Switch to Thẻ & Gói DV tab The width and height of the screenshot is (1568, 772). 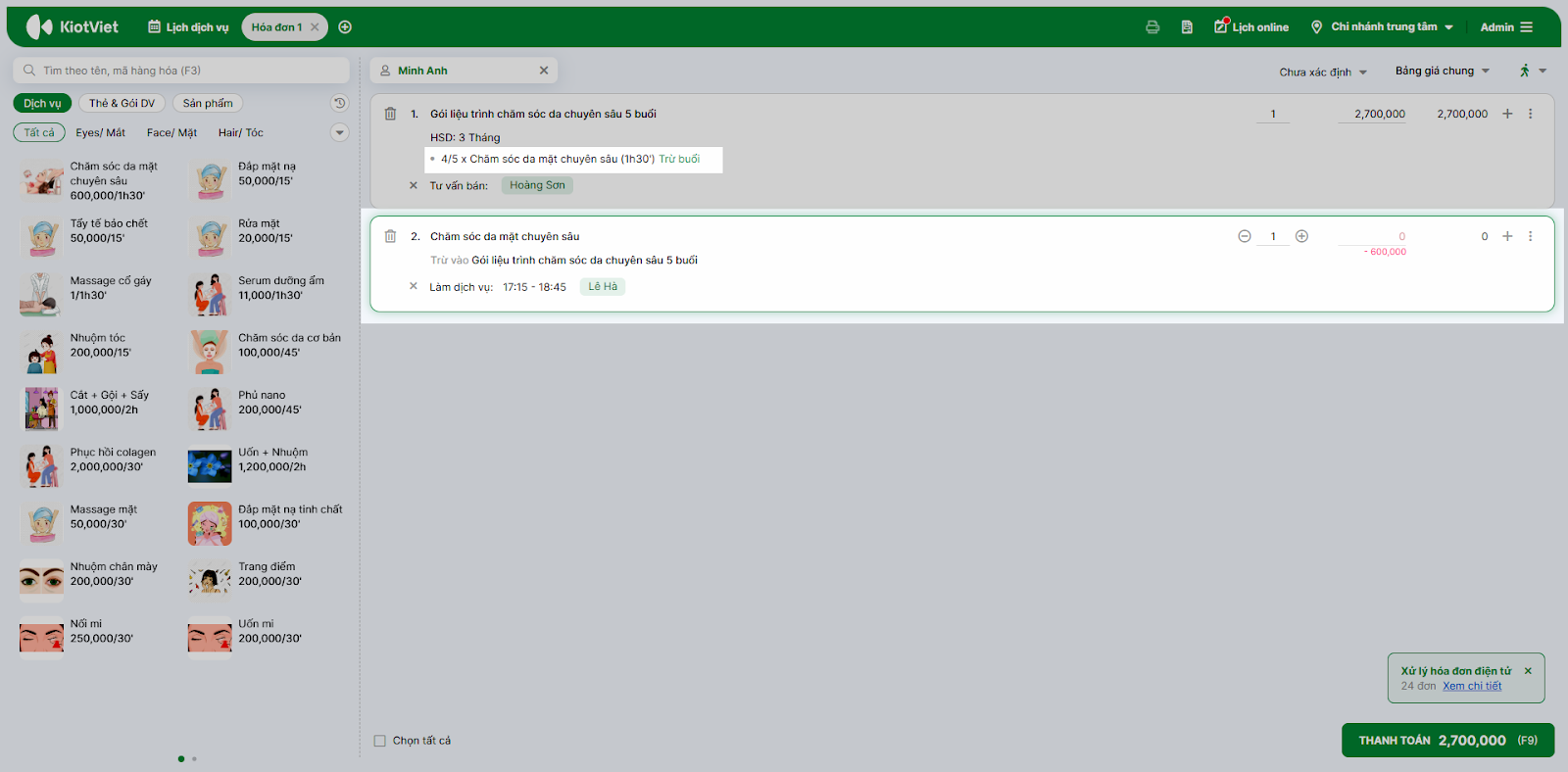[x=122, y=103]
